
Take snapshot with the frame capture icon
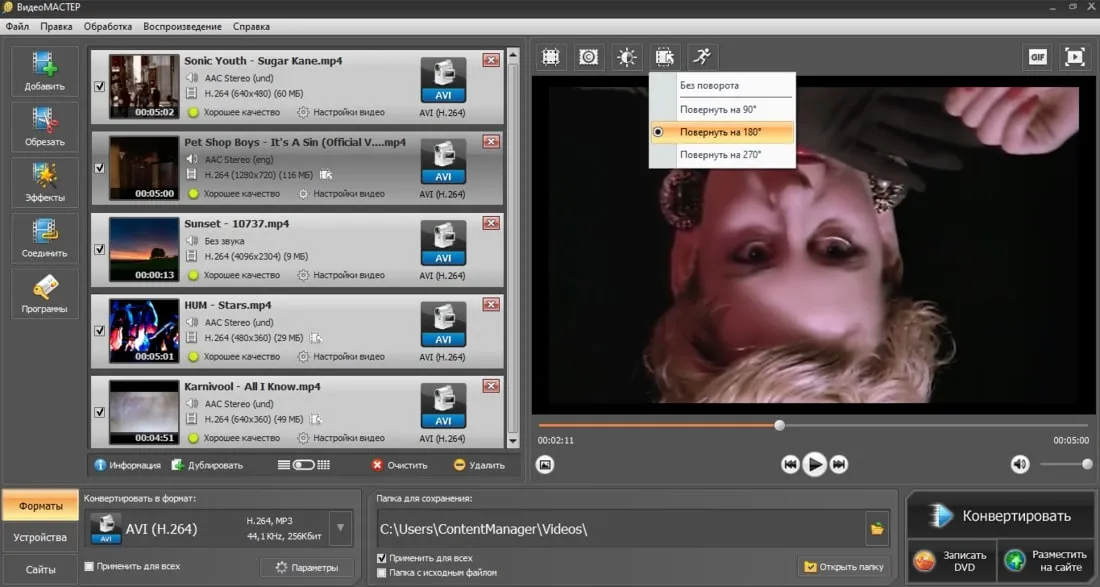pos(545,464)
